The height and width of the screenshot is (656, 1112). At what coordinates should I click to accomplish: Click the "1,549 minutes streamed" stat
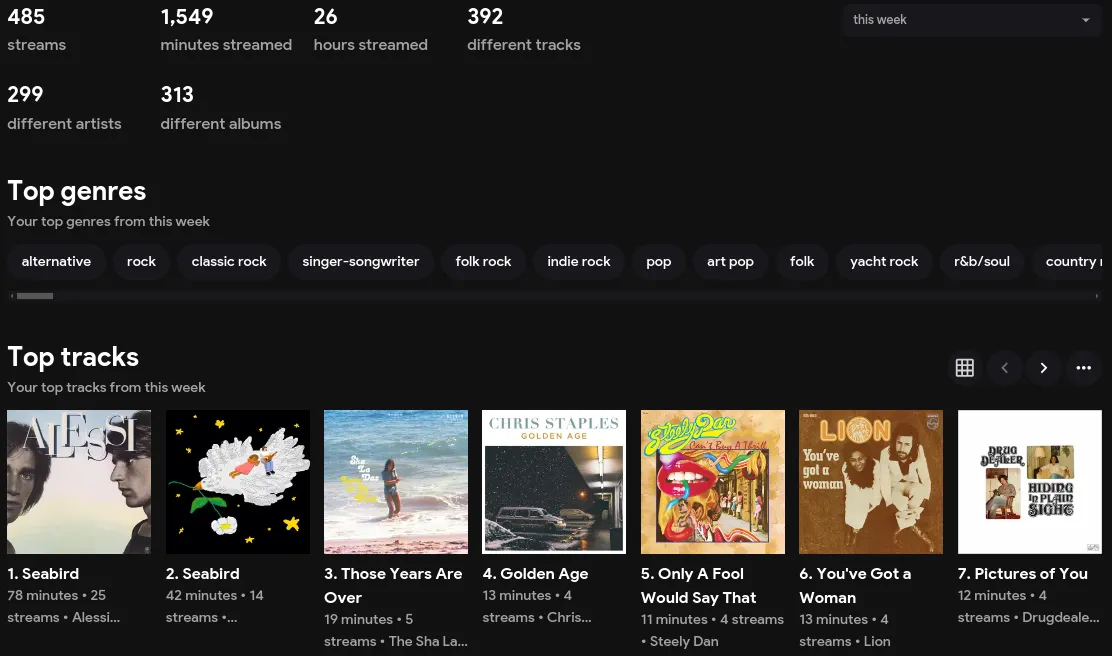(226, 29)
